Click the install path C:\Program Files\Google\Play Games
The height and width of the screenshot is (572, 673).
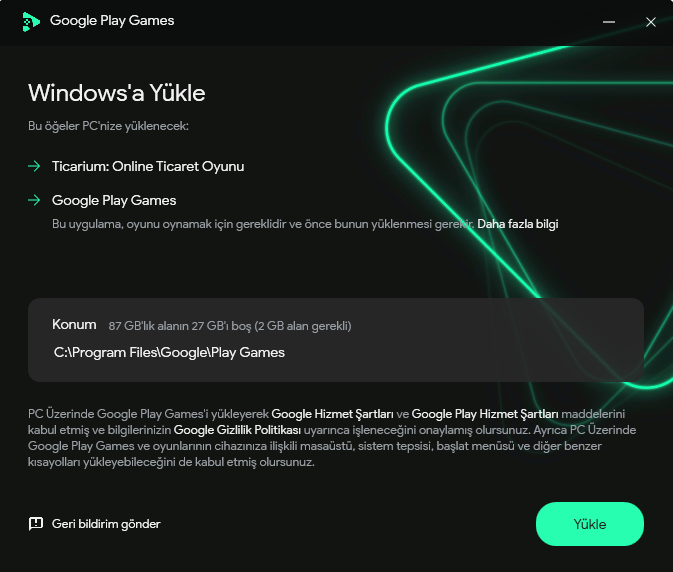click(169, 352)
